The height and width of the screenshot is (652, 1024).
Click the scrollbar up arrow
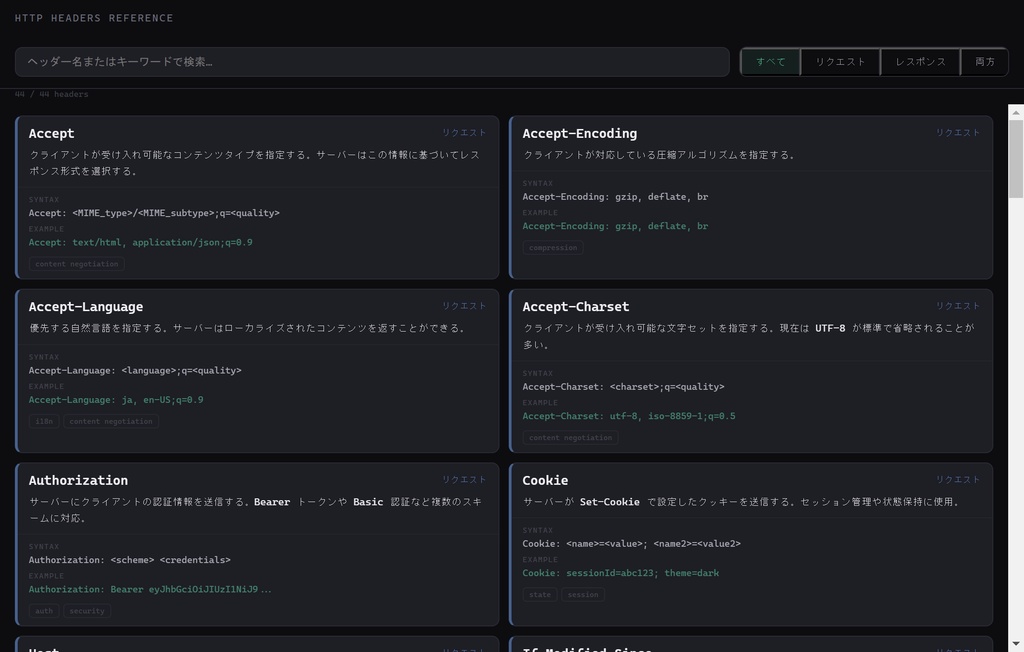[x=1016, y=112]
